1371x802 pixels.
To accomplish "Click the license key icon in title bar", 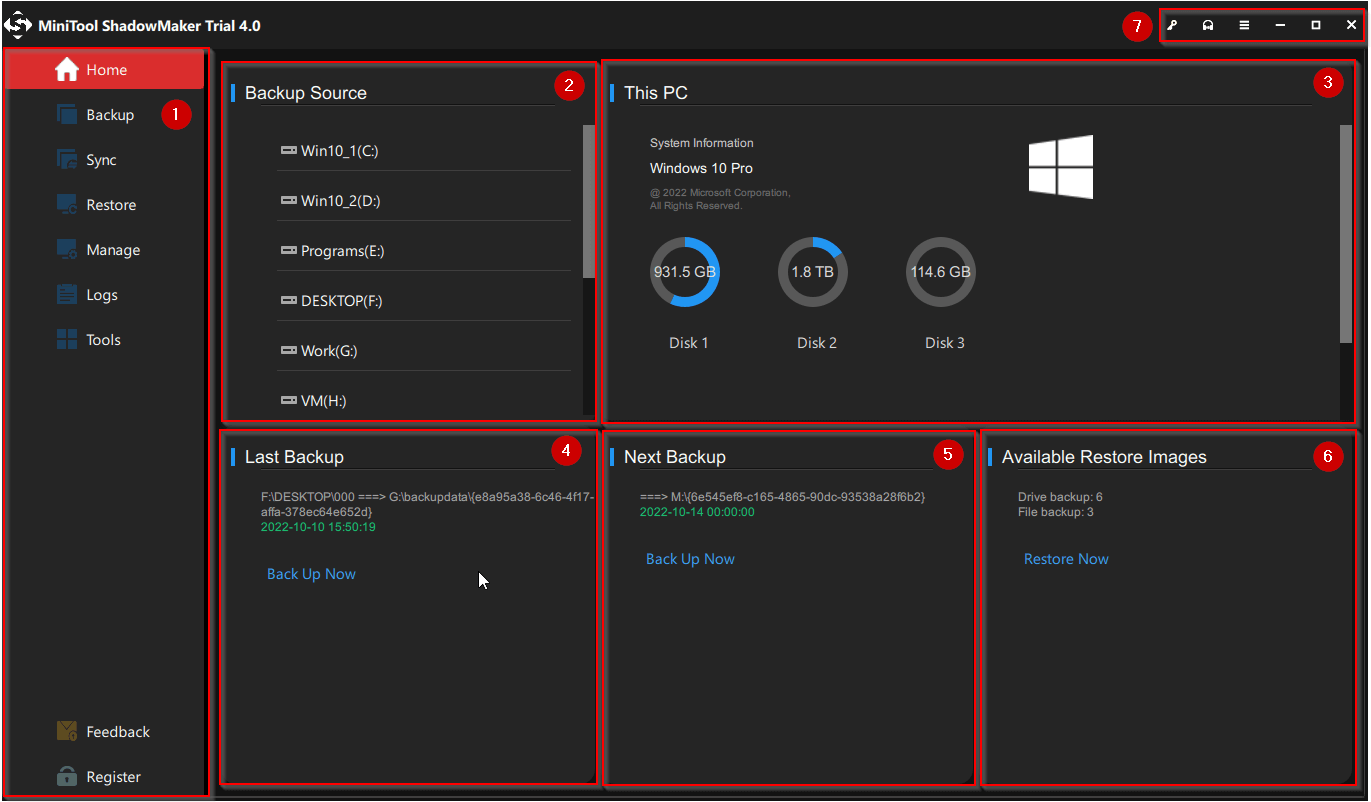I will click(1172, 24).
